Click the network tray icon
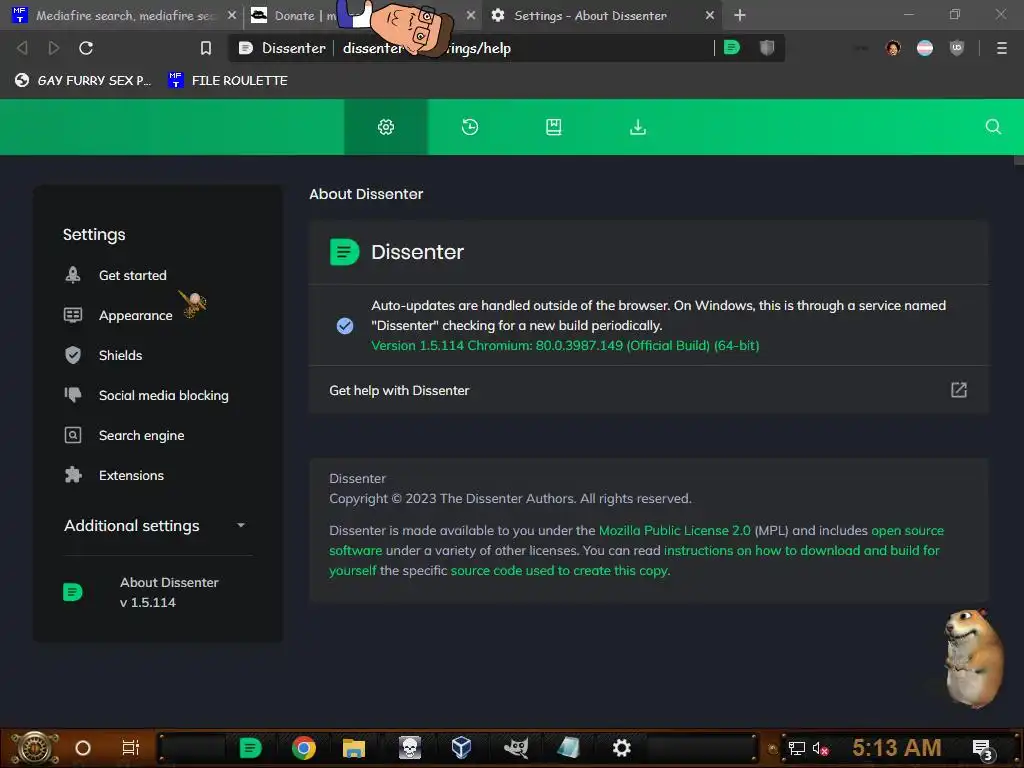Viewport: 1024px width, 768px height. click(x=797, y=748)
